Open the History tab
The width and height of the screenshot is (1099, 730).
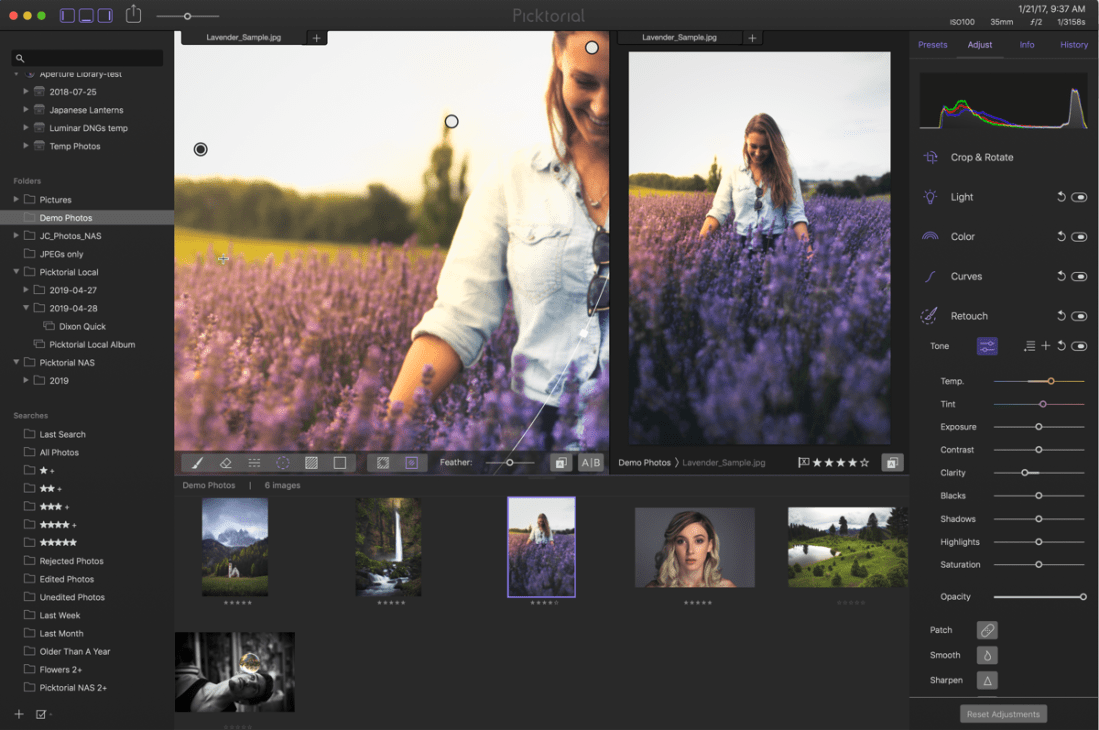[1074, 45]
